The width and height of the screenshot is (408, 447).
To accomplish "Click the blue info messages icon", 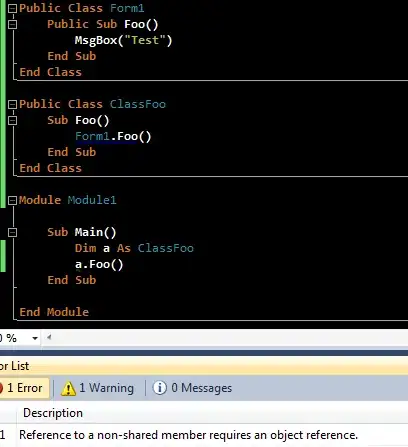I will tap(159, 388).
